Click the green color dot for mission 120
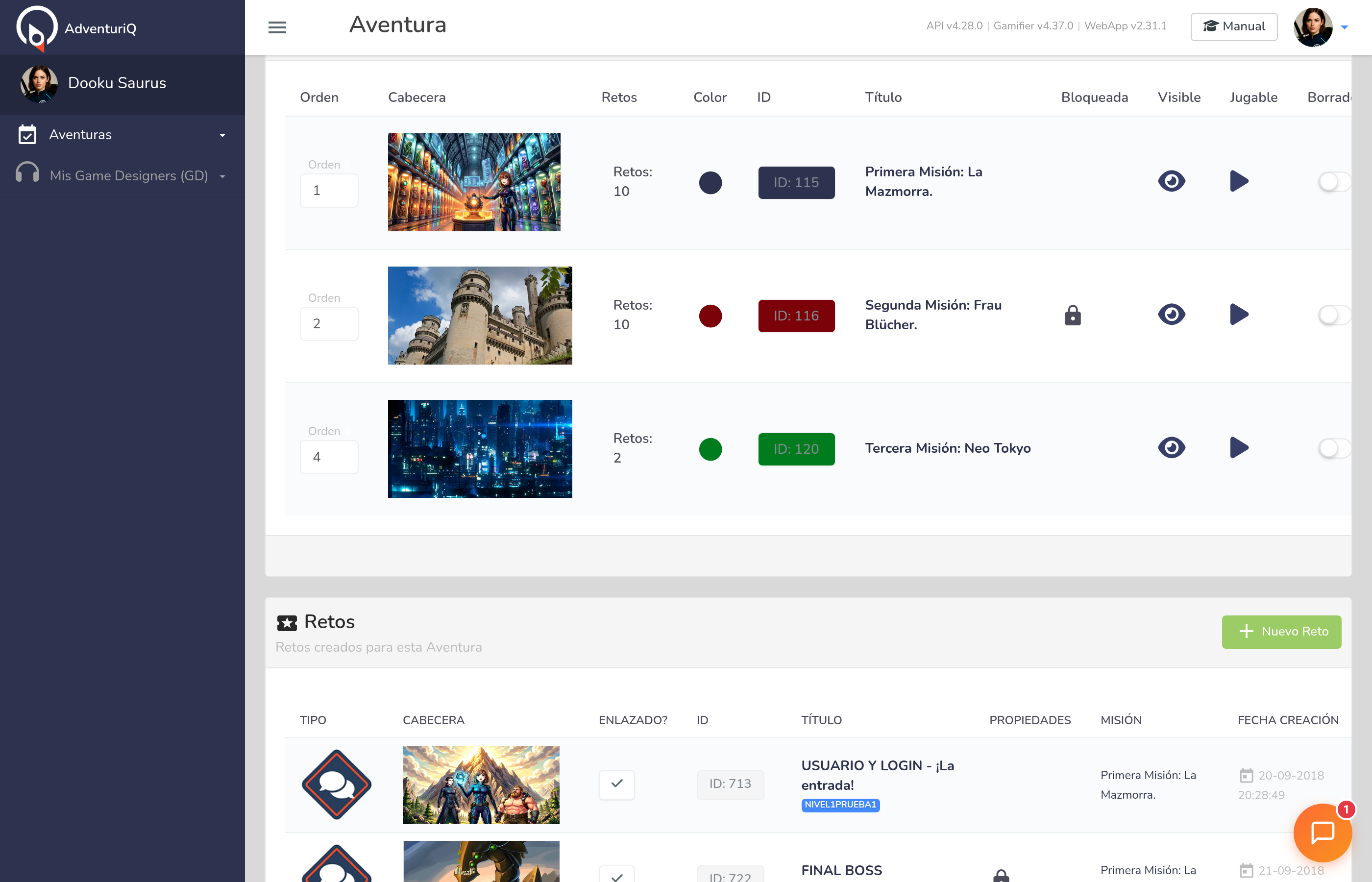Image resolution: width=1372 pixels, height=882 pixels. pos(710,450)
